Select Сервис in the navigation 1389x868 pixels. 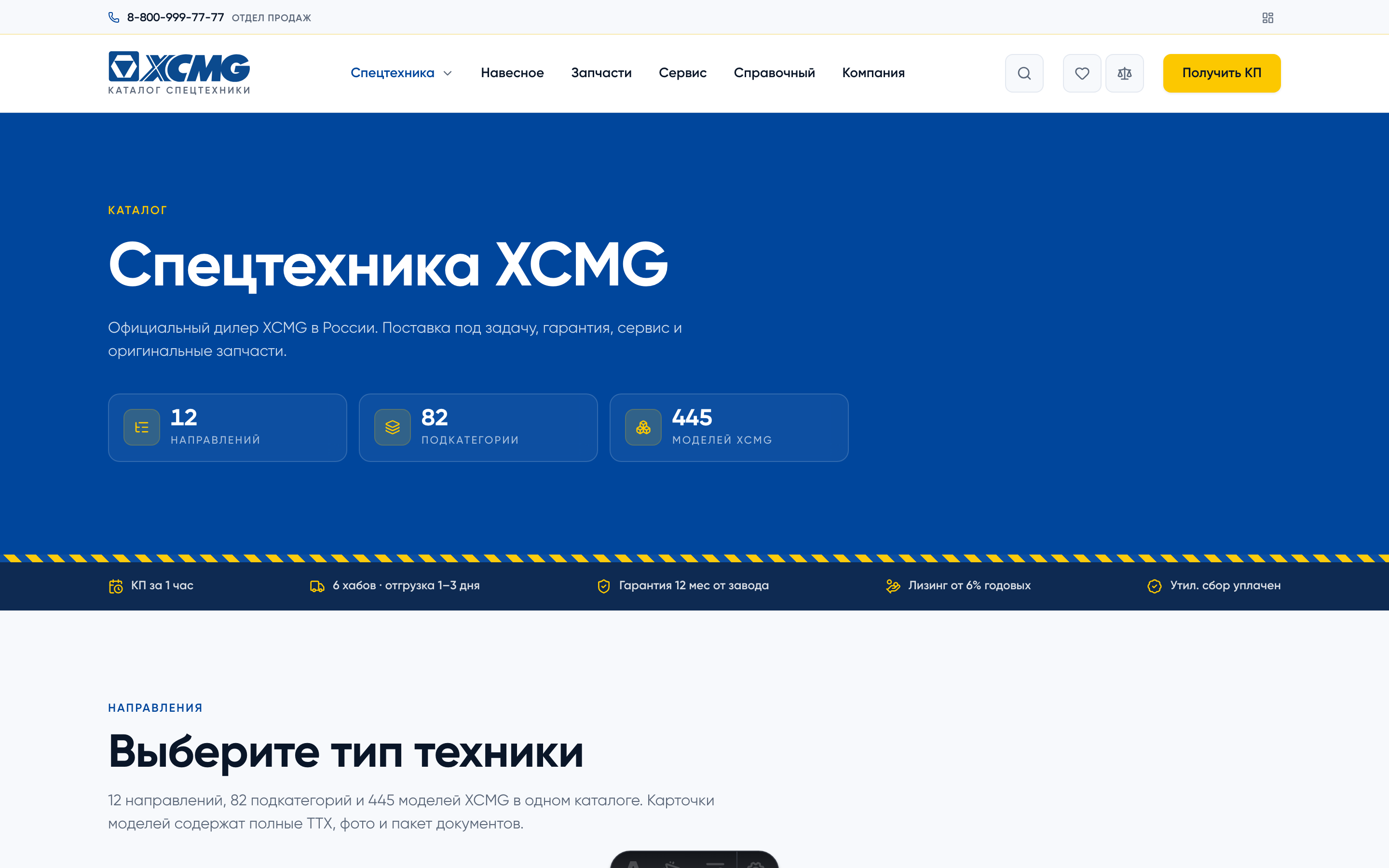(x=682, y=73)
